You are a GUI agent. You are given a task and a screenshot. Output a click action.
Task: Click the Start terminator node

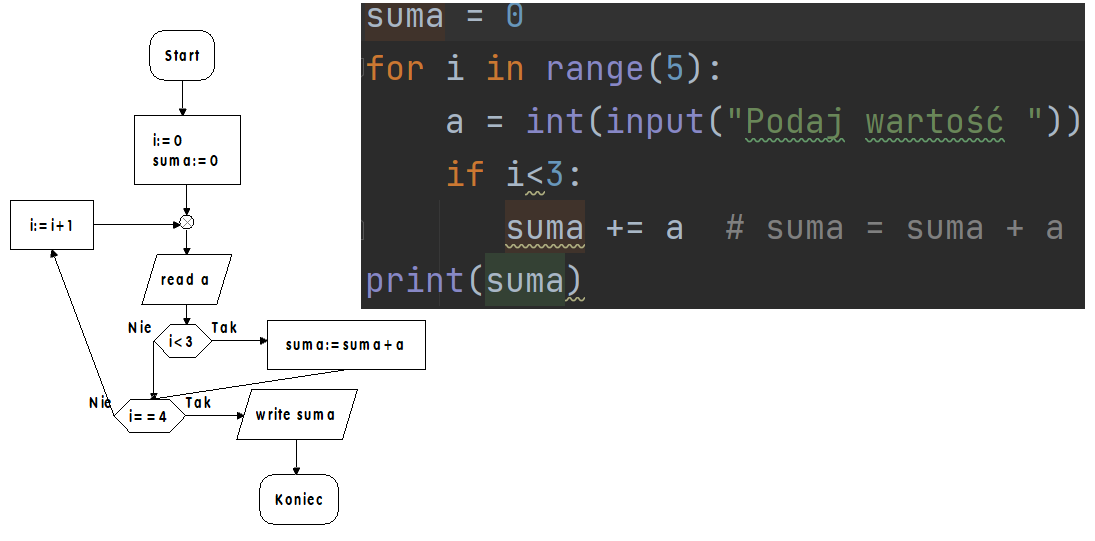(182, 56)
